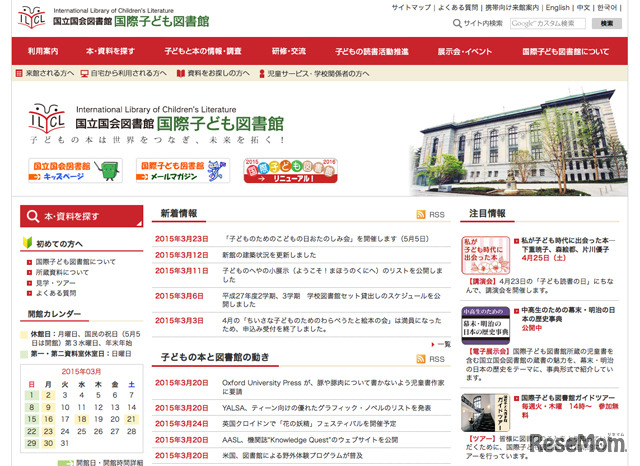640x466 pixels.
Task: Click the RSS icon for 子どもの本と図書館の動き
Action: 421,359
